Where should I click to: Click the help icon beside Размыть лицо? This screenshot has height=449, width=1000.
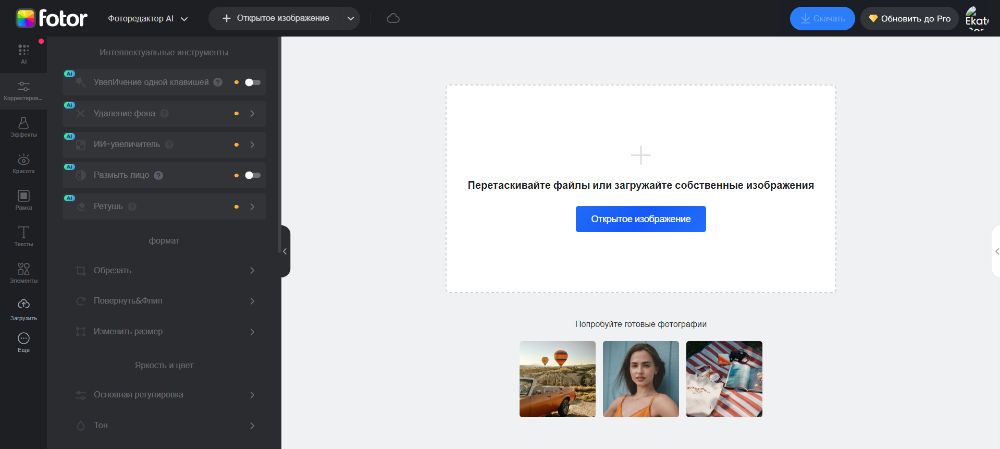[x=159, y=175]
